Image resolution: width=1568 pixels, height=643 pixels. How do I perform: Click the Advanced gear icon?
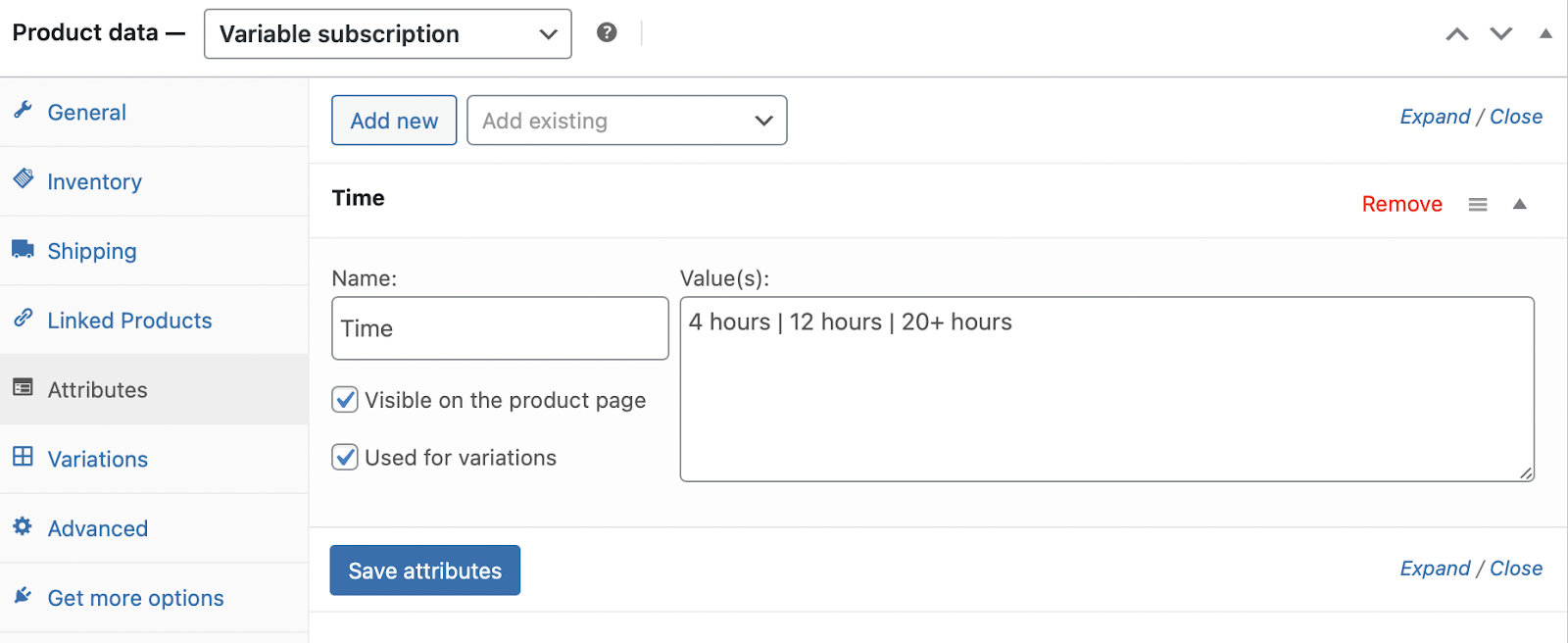pyautogui.click(x=24, y=526)
